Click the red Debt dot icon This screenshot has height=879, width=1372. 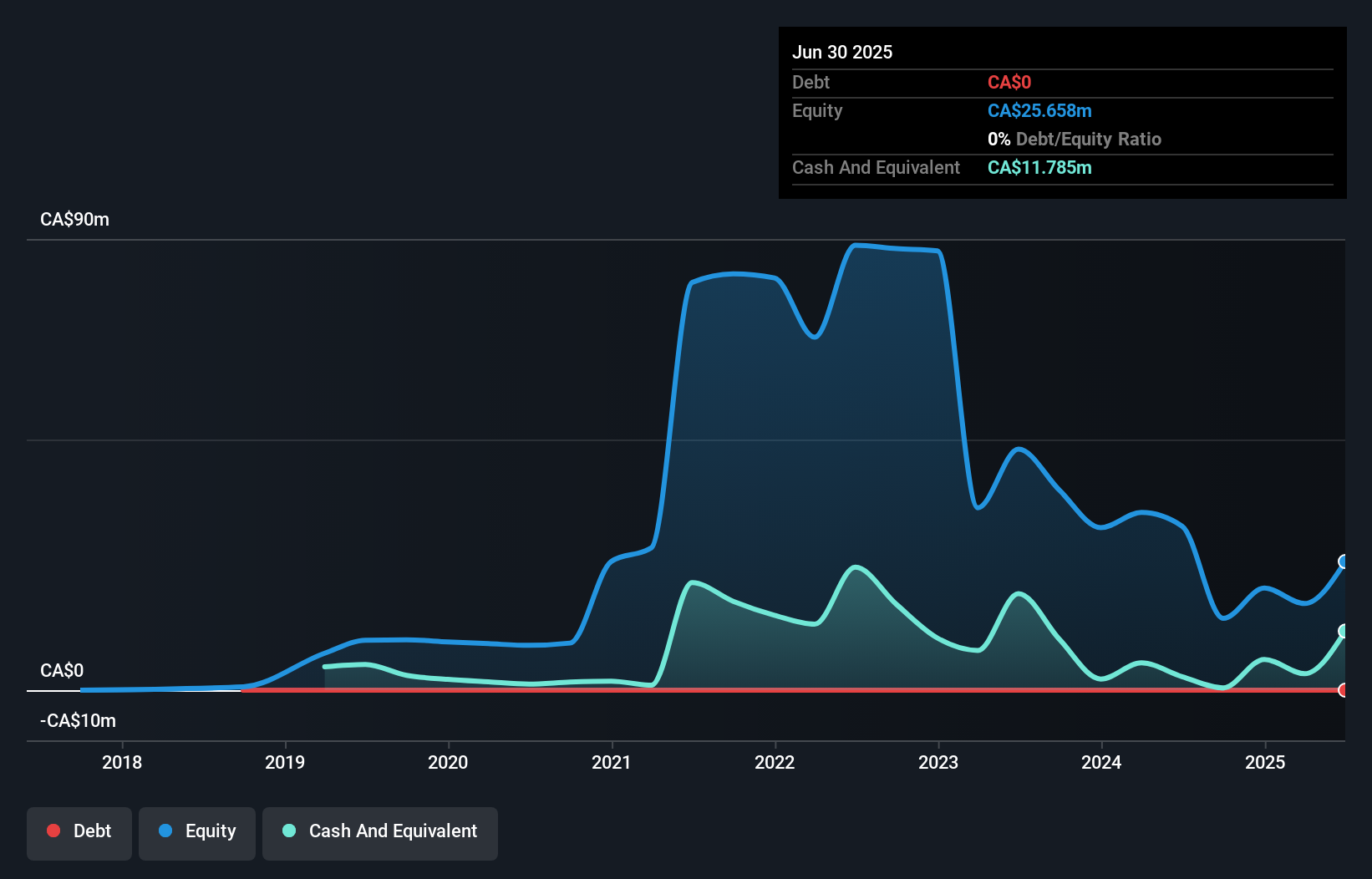pos(53,831)
